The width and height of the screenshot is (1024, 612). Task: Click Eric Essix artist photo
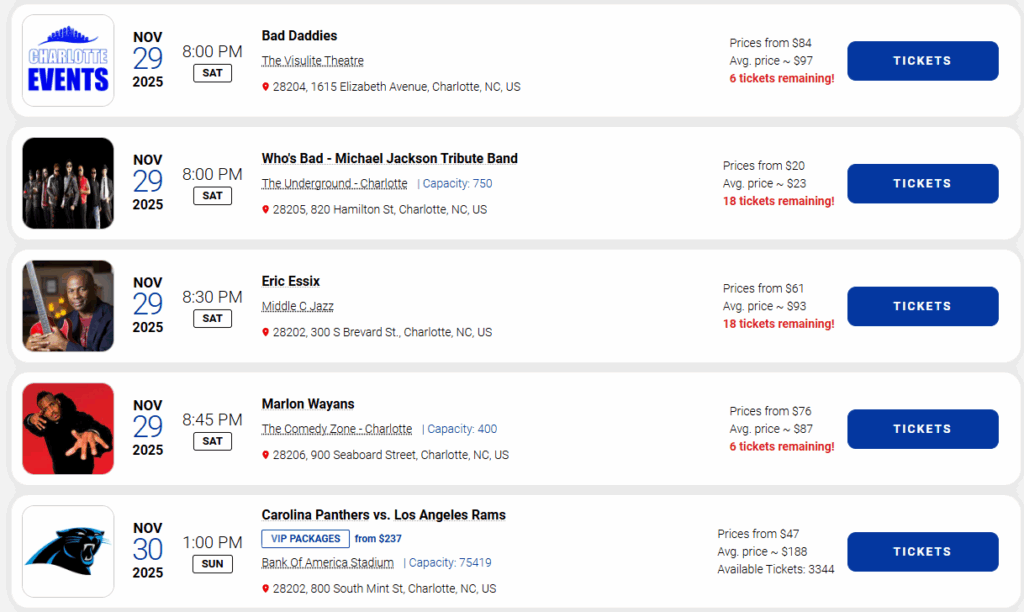(x=68, y=306)
